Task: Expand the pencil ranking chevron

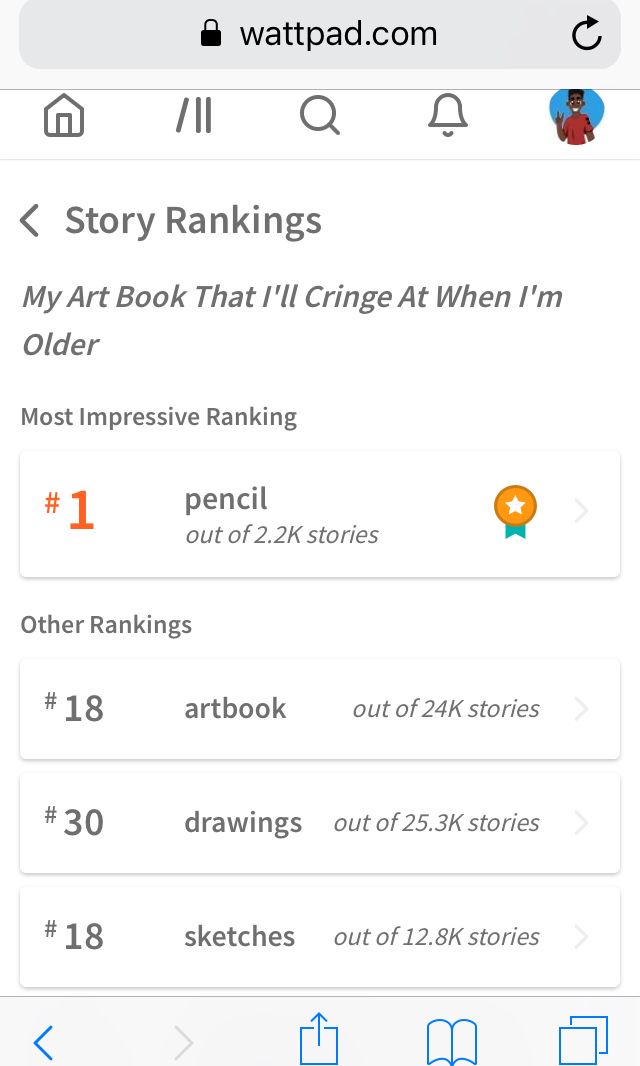Action: 582,513
